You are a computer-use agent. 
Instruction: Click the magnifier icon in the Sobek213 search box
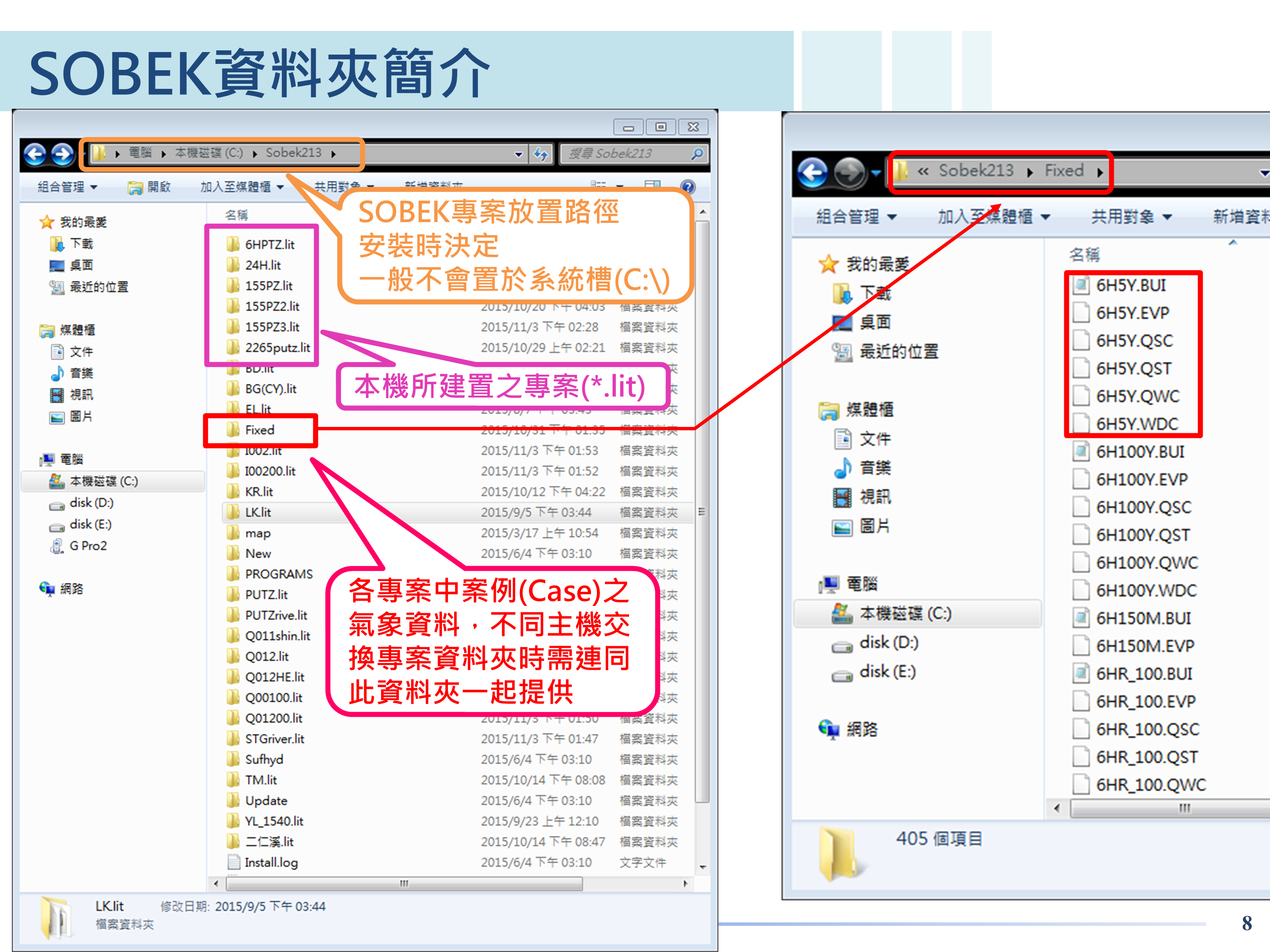point(697,154)
